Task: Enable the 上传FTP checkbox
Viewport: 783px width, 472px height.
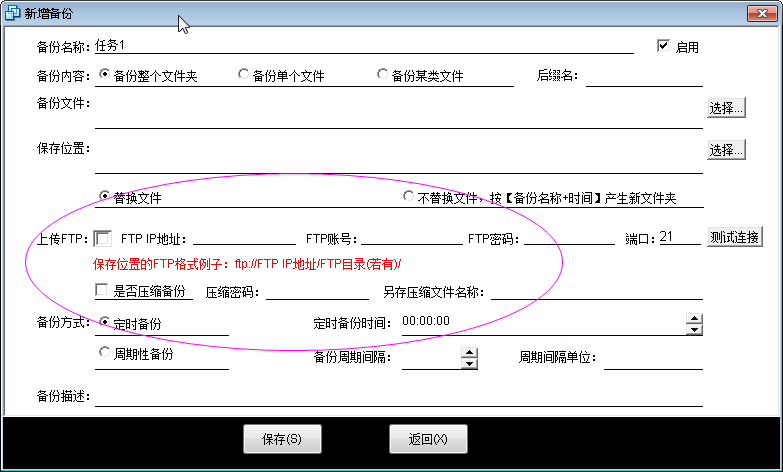Action: [103, 238]
